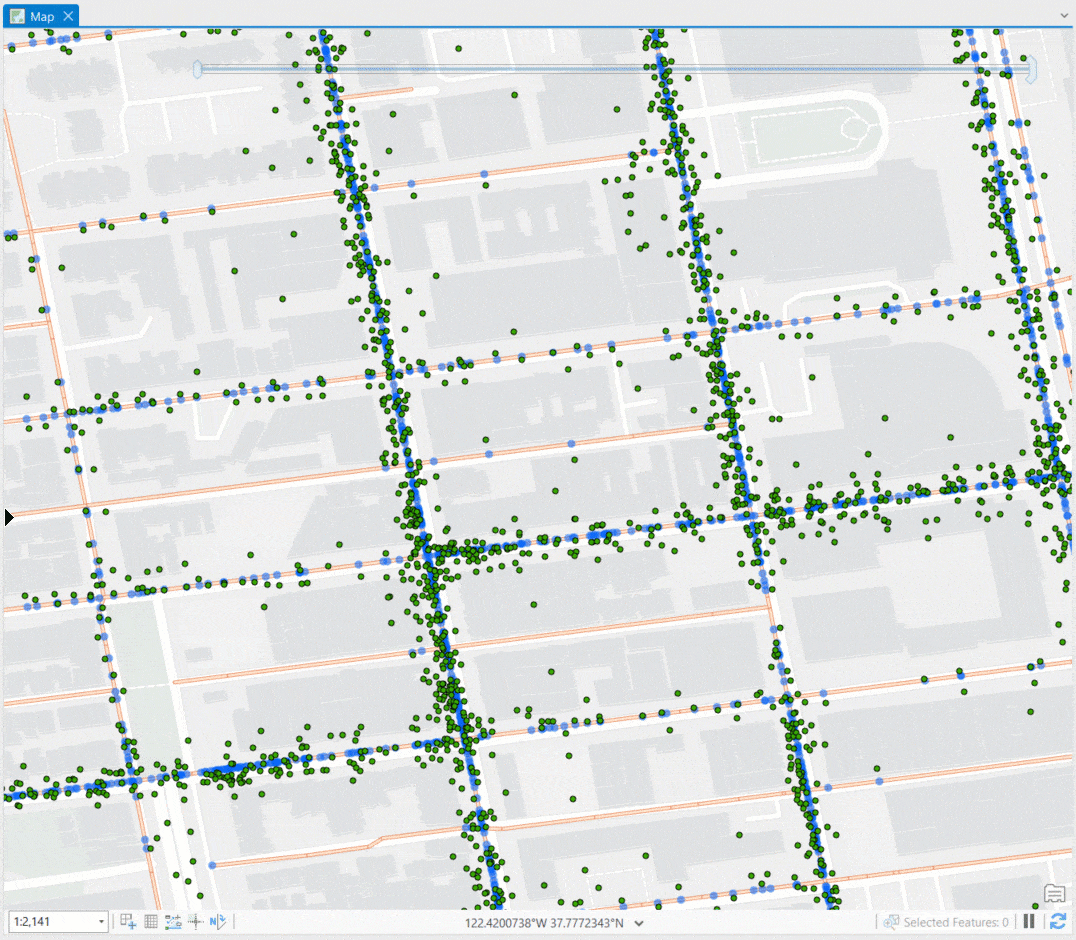The height and width of the screenshot is (940, 1076).
Task: Click the north correction icon in the status bar
Action: pyautogui.click(x=218, y=921)
